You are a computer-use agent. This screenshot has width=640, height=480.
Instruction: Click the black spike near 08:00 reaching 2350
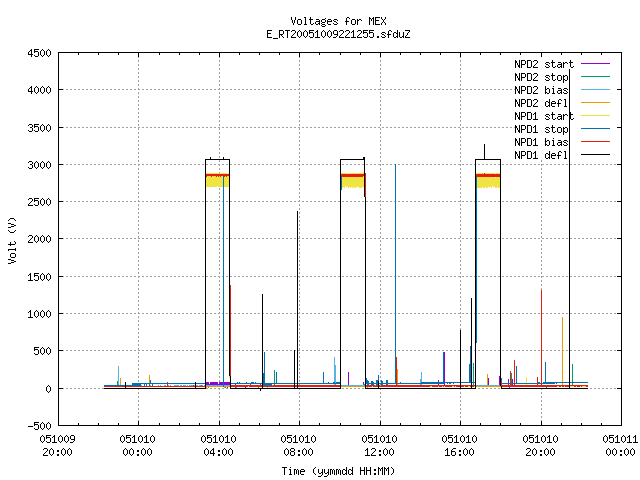point(298,298)
